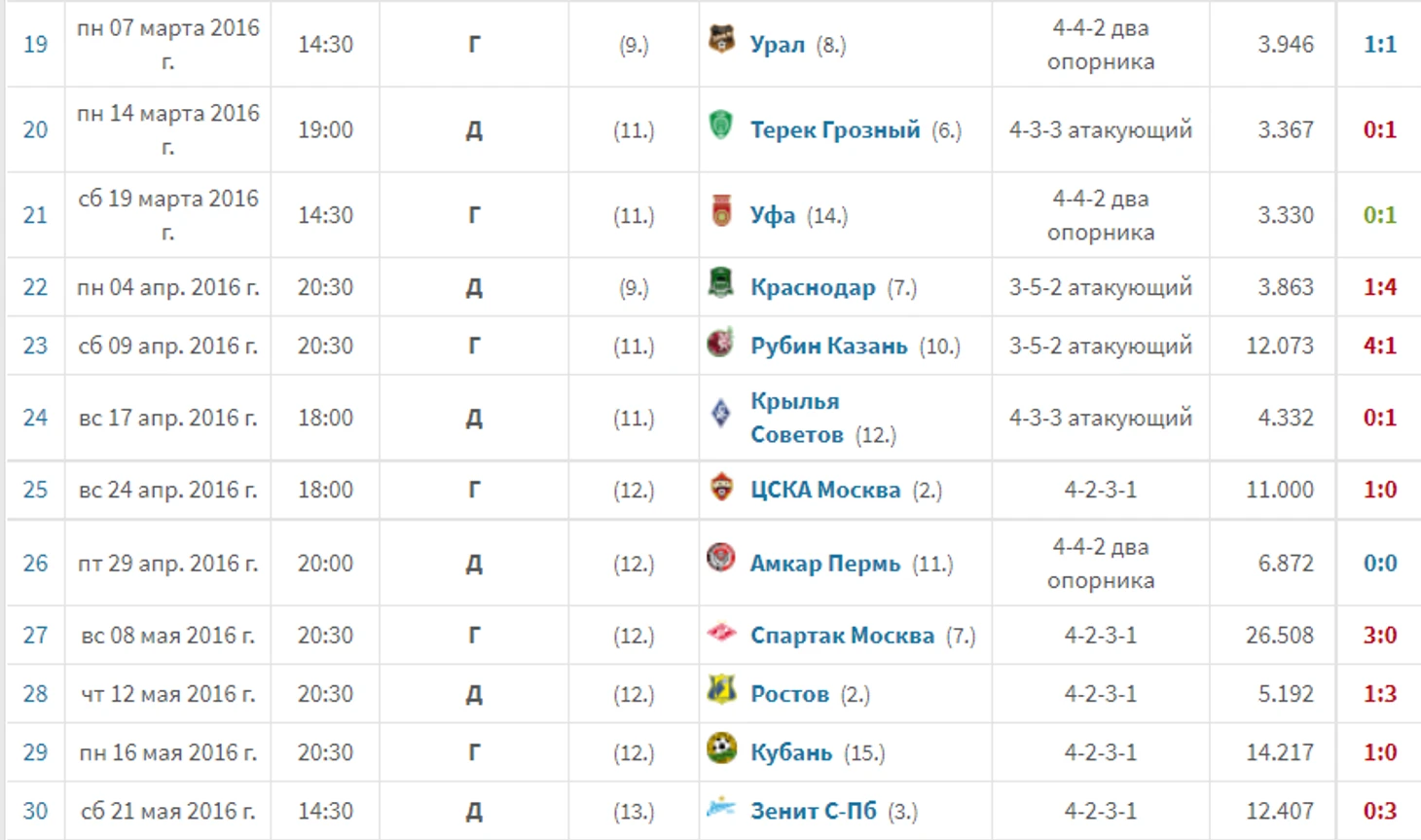The image size is (1421, 840).
Task: Click the Терек Грозный club crest icon
Action: pos(721,125)
